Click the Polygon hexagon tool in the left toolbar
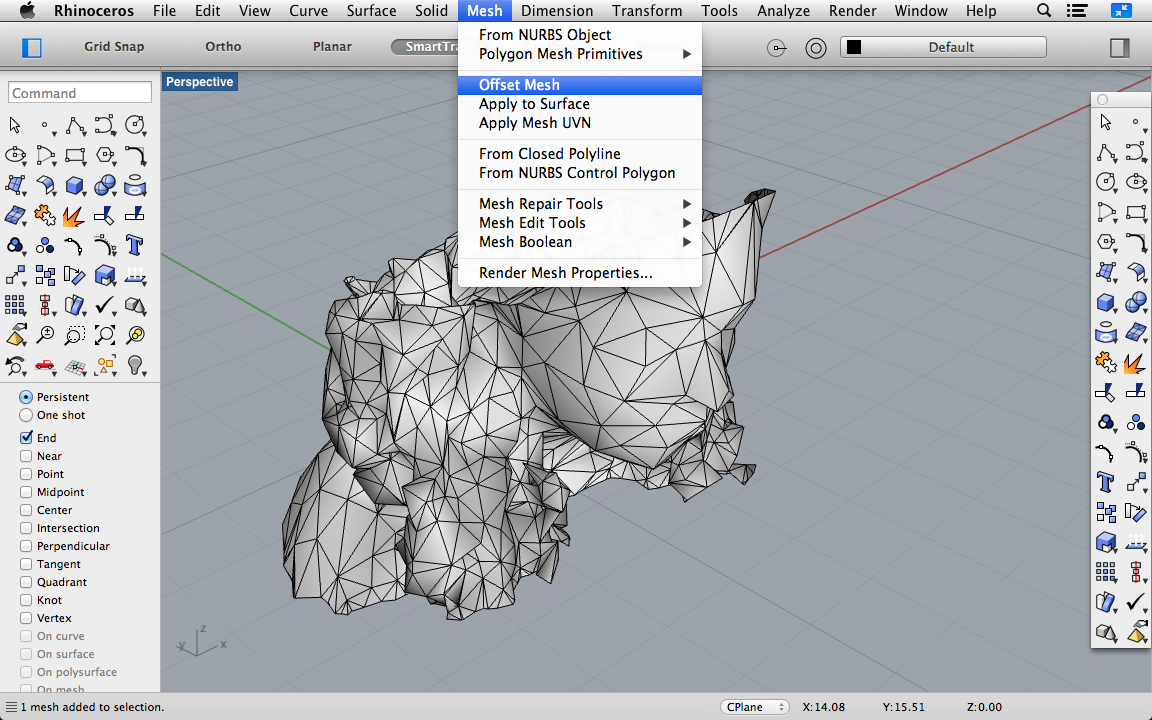Screen dimensions: 1152x720 (x=105, y=155)
